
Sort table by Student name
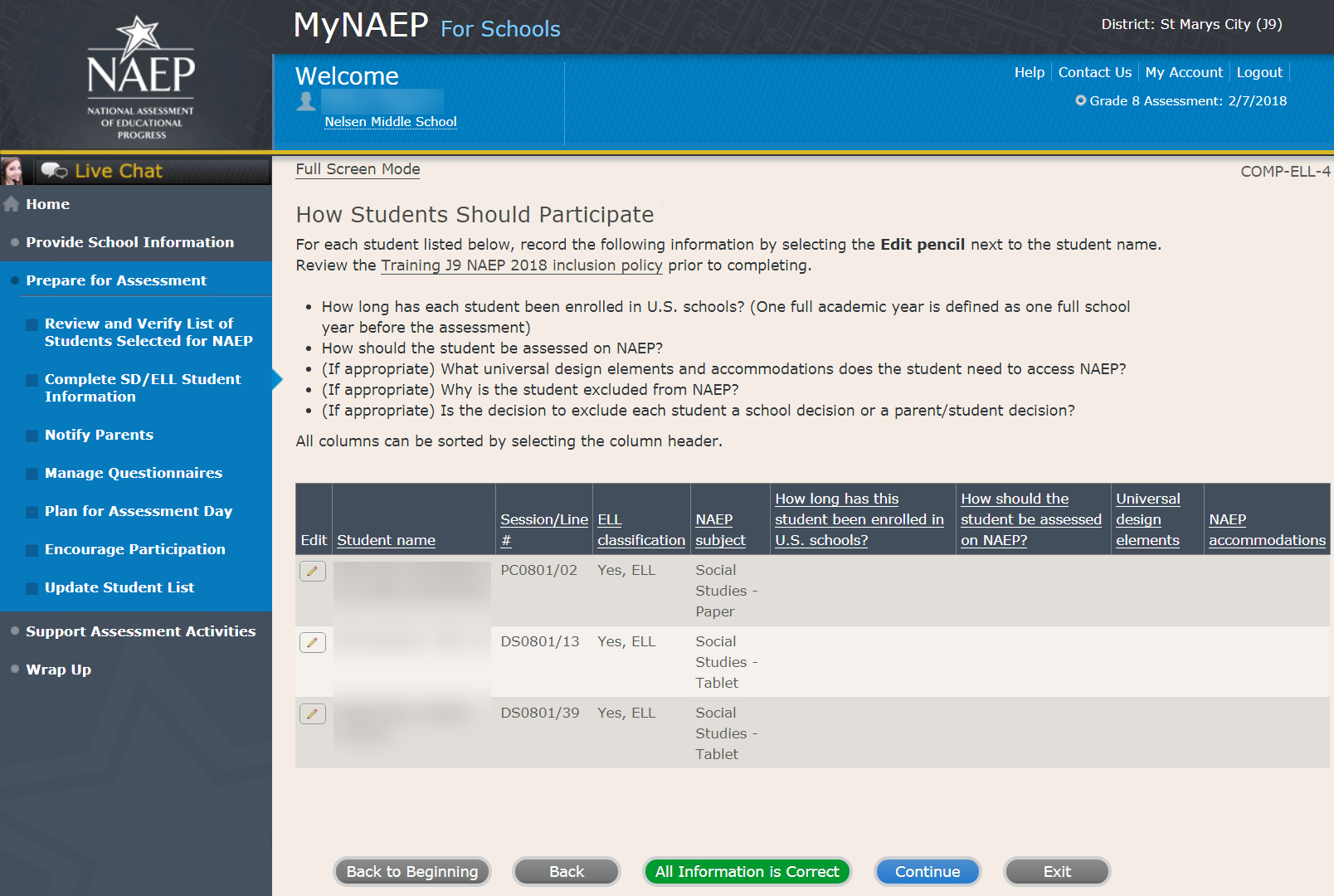click(387, 540)
